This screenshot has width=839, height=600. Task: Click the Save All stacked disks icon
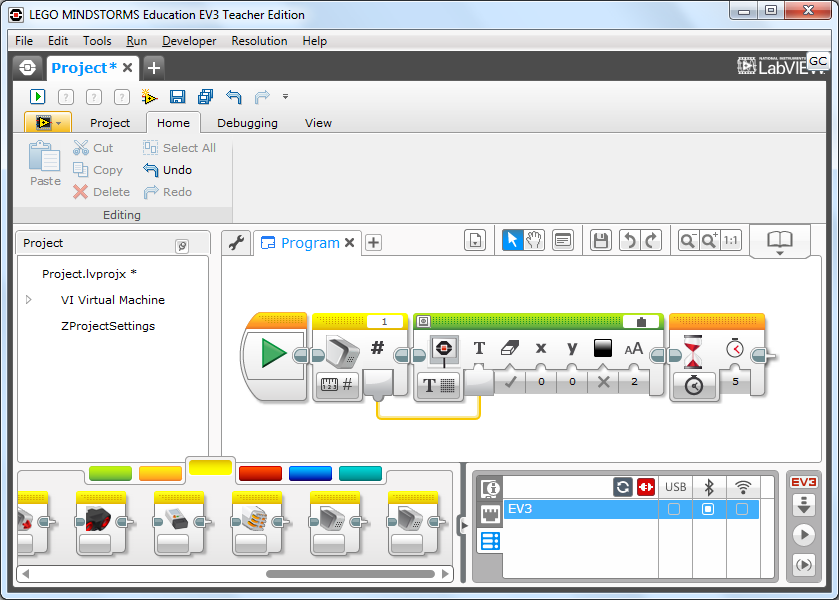coord(205,97)
